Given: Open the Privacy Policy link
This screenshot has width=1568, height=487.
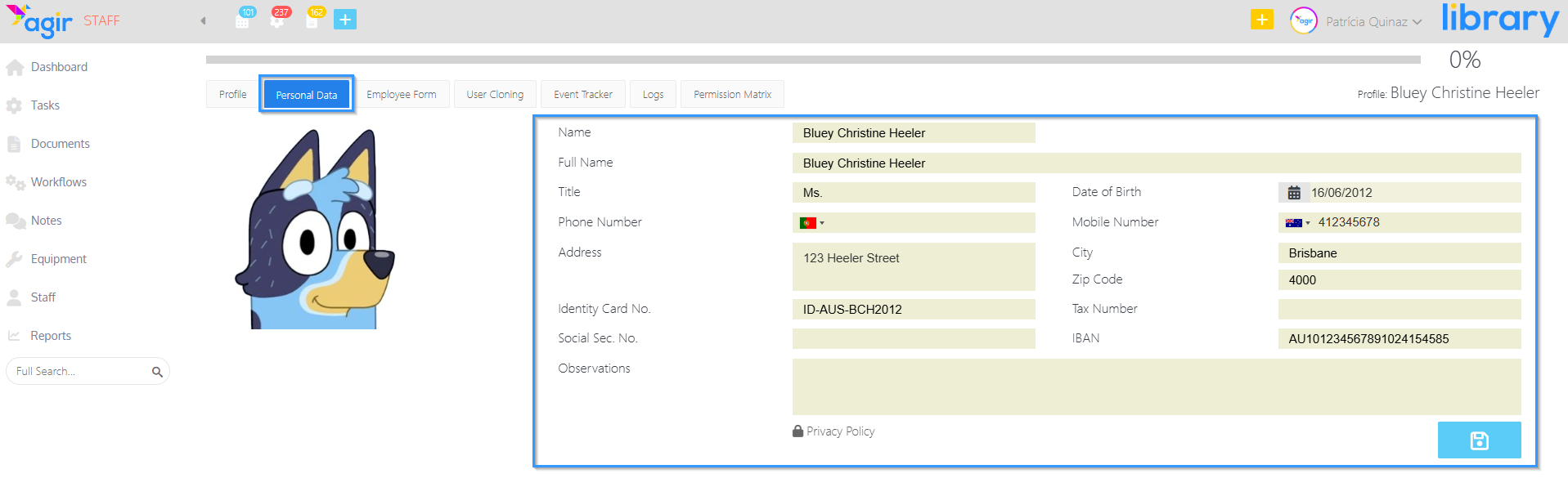Looking at the screenshot, I should tap(840, 431).
